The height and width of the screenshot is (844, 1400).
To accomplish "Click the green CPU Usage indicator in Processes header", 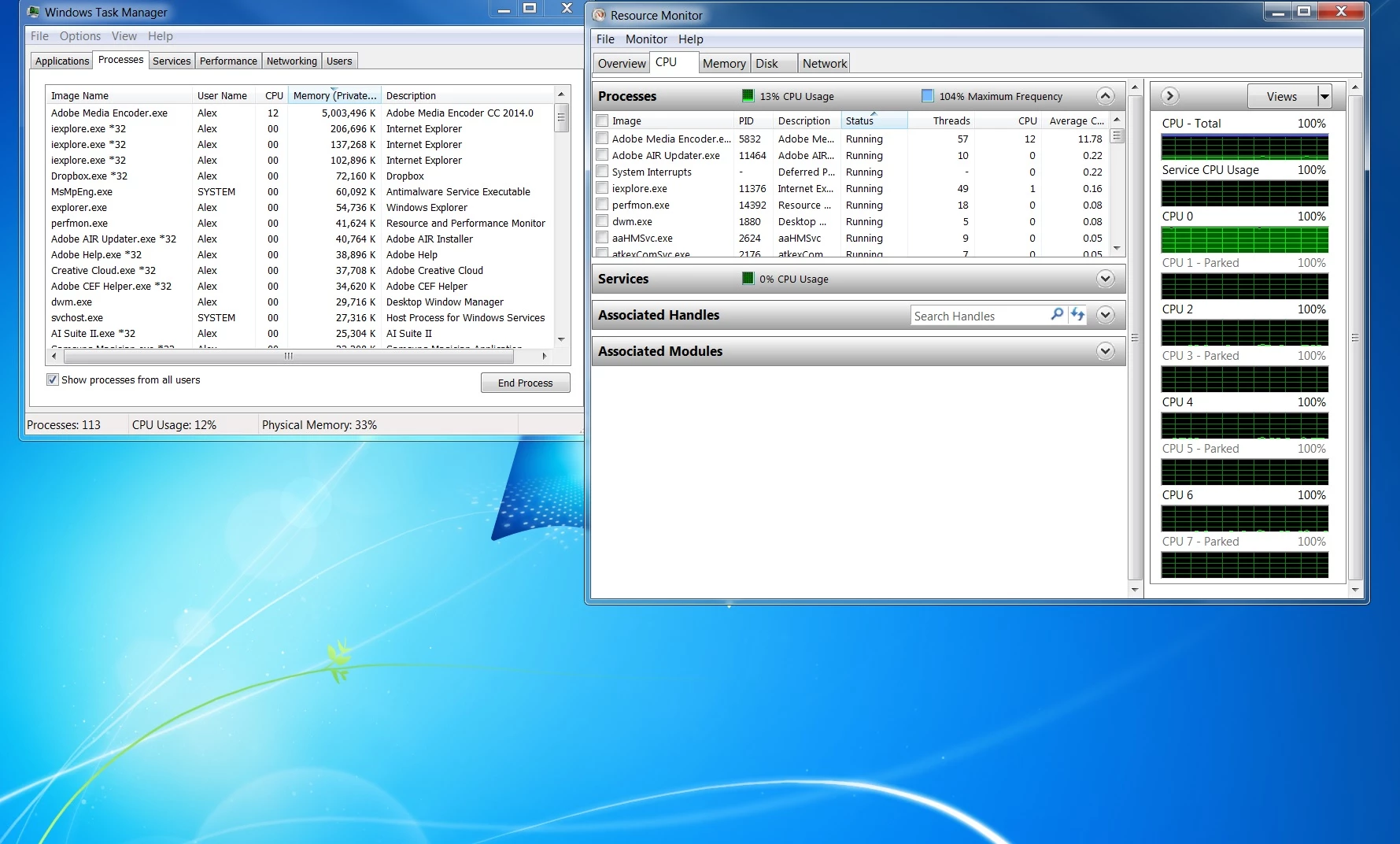I will [748, 95].
